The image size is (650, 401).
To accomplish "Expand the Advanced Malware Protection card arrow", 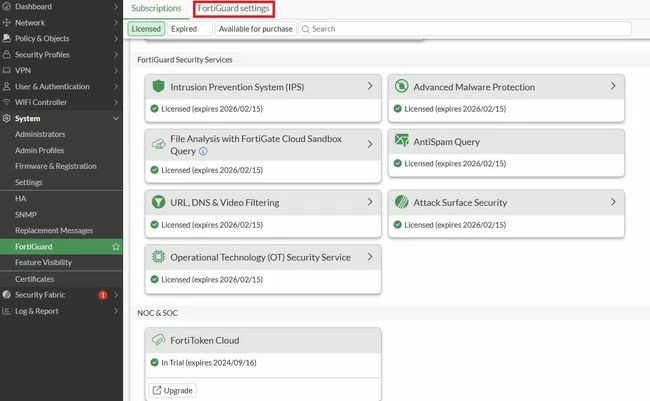I will pyautogui.click(x=613, y=86).
